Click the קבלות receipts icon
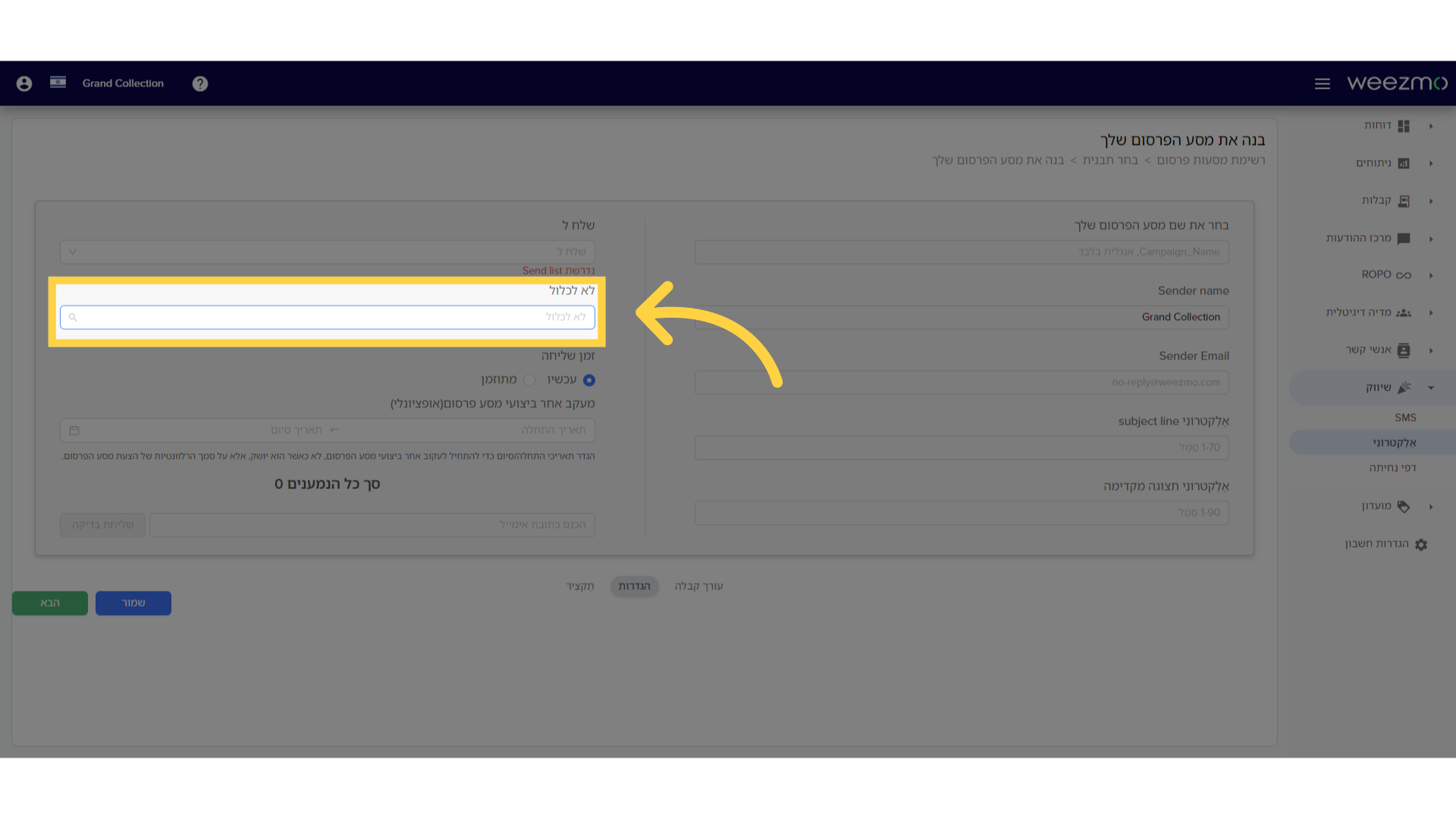1456x819 pixels. pyautogui.click(x=1404, y=201)
